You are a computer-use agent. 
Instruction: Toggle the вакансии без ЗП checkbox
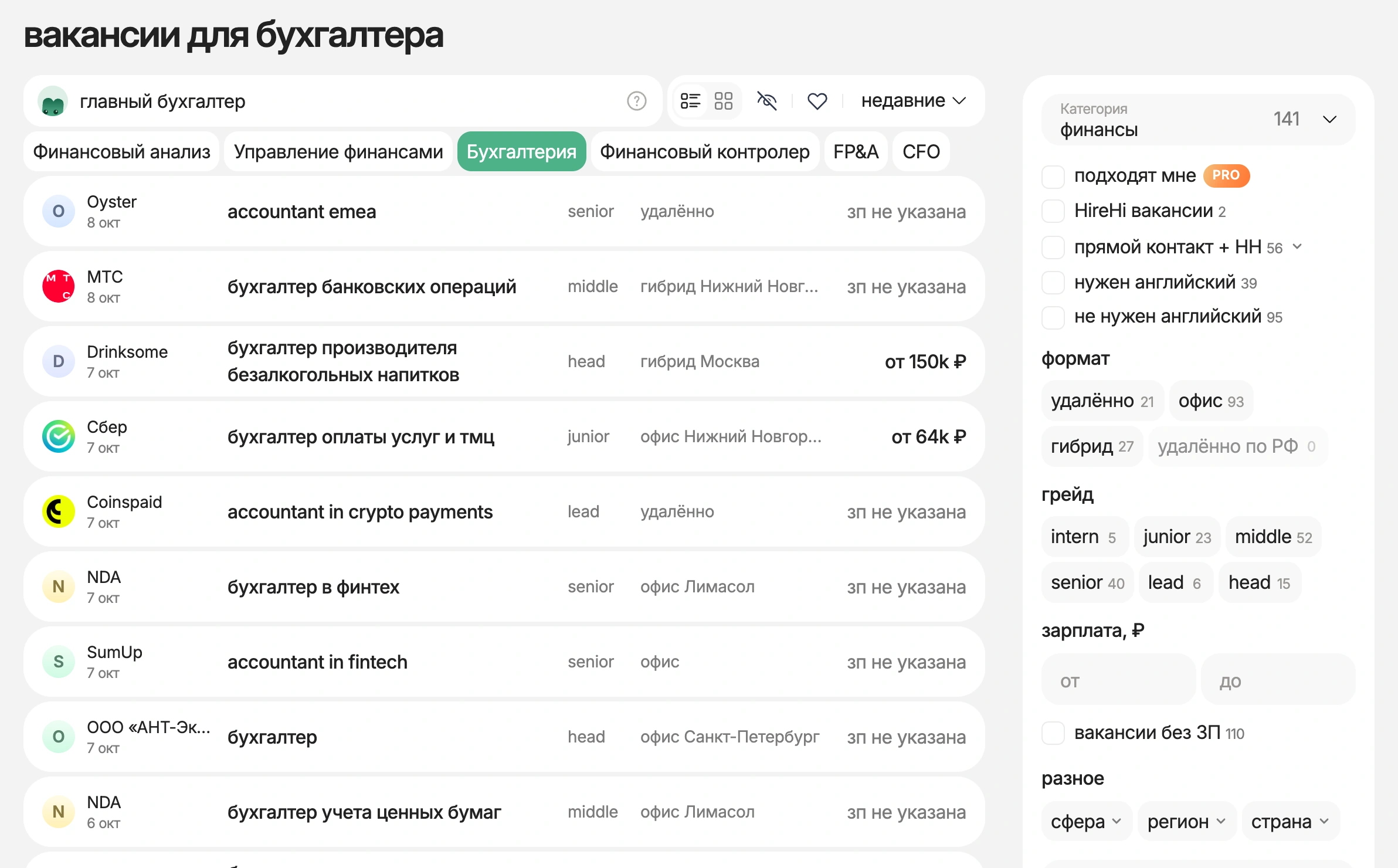pyautogui.click(x=1053, y=733)
